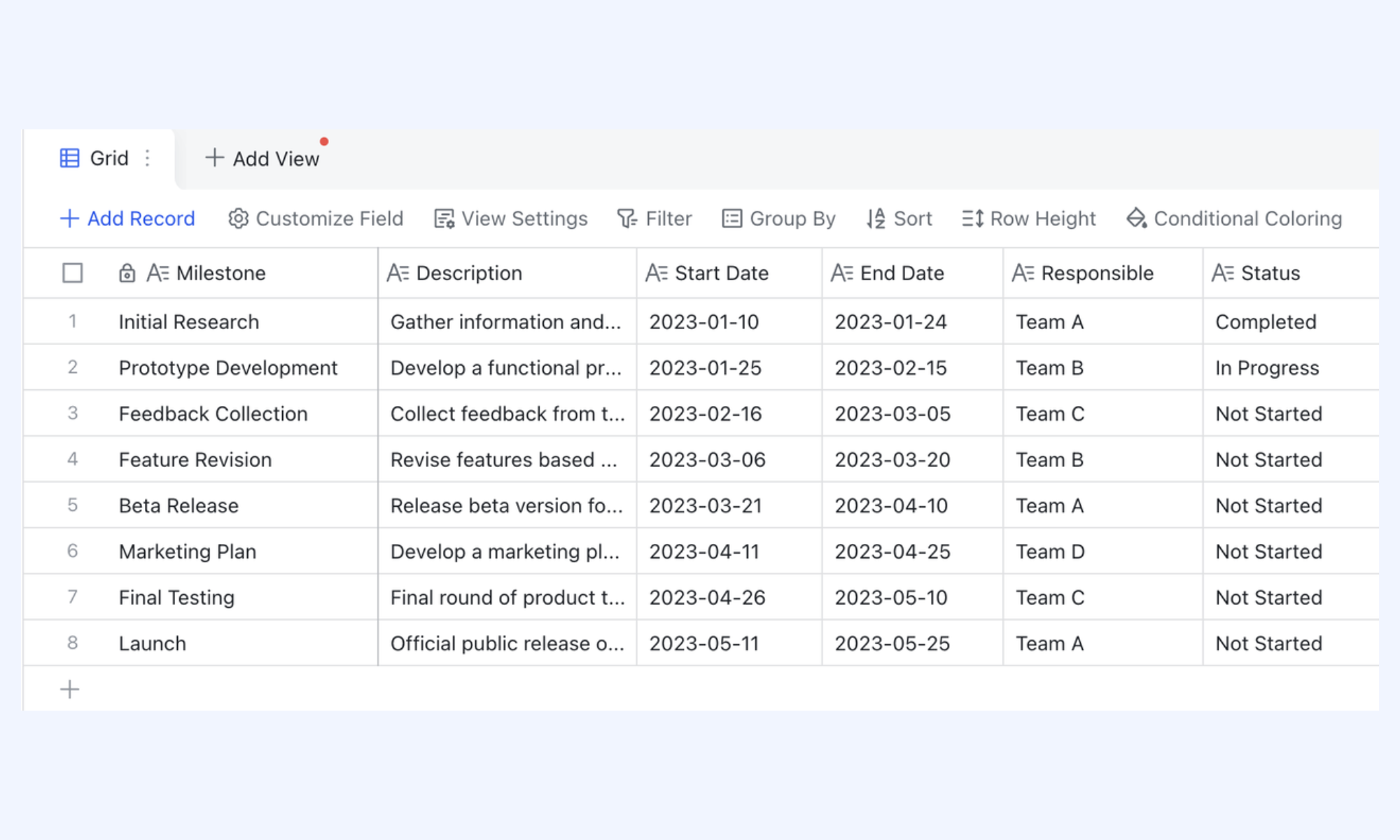This screenshot has height=840, width=1400.
Task: Toggle the select-all checkbox in header
Action: [73, 273]
